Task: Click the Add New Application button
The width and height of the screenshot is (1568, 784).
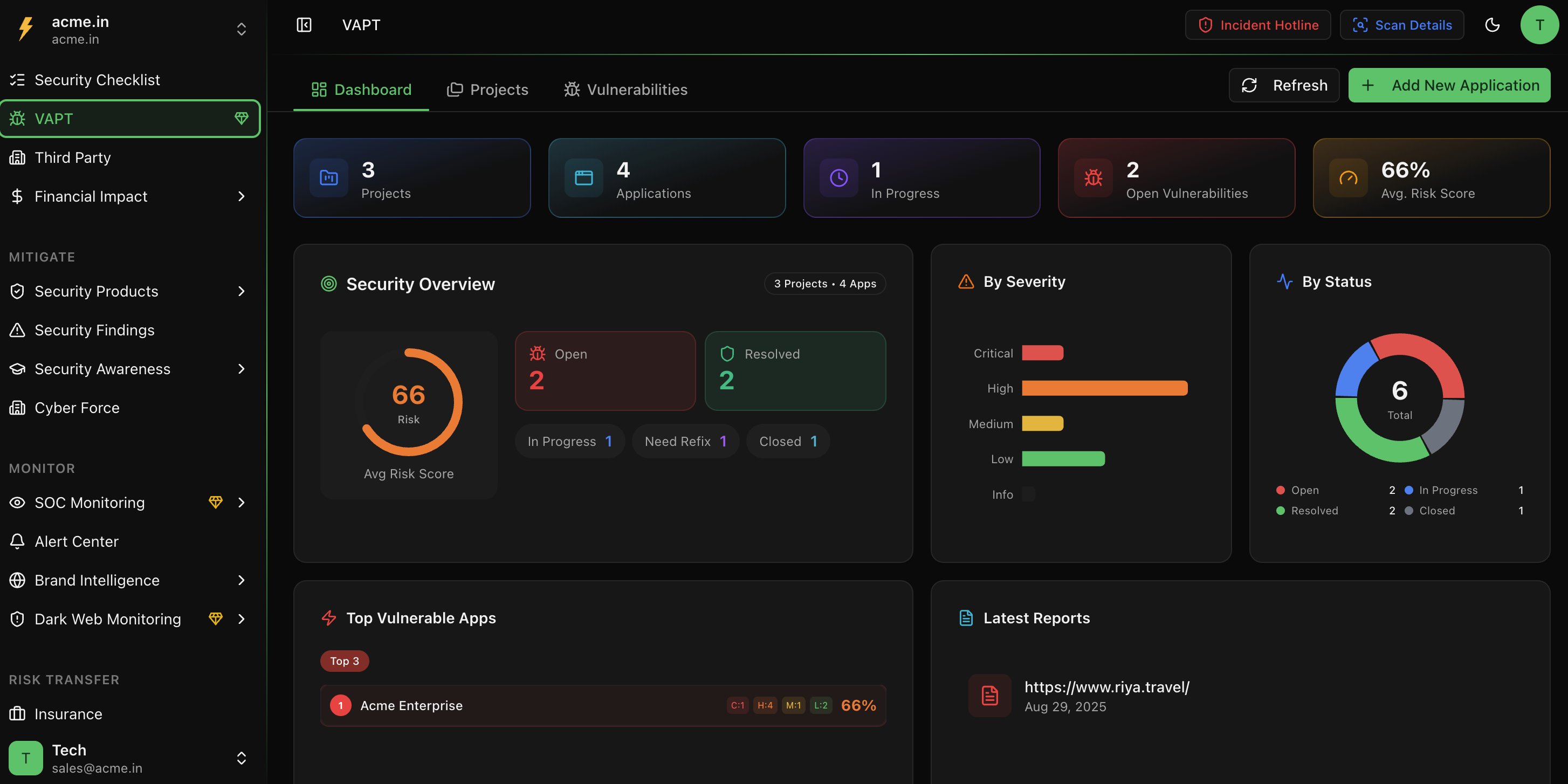Action: point(1449,85)
